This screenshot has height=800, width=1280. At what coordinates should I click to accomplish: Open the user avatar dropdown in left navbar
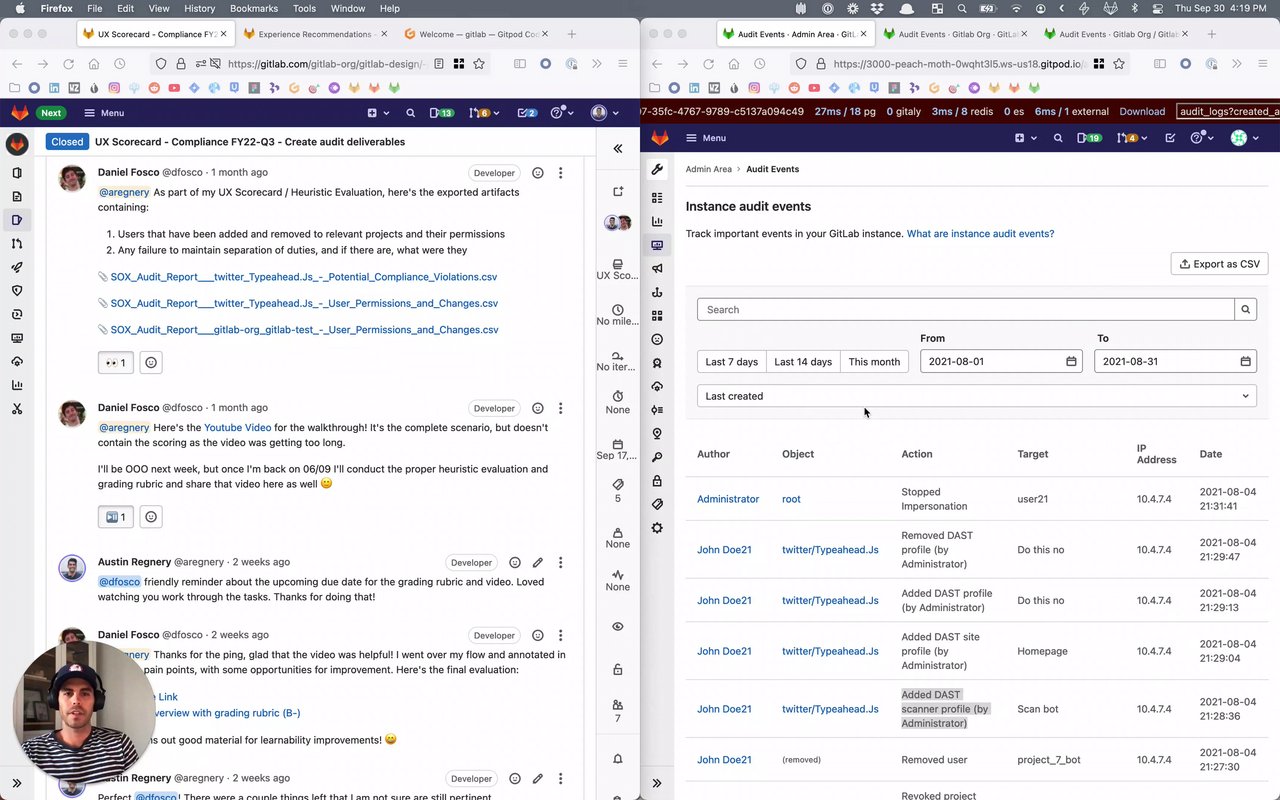click(x=604, y=113)
